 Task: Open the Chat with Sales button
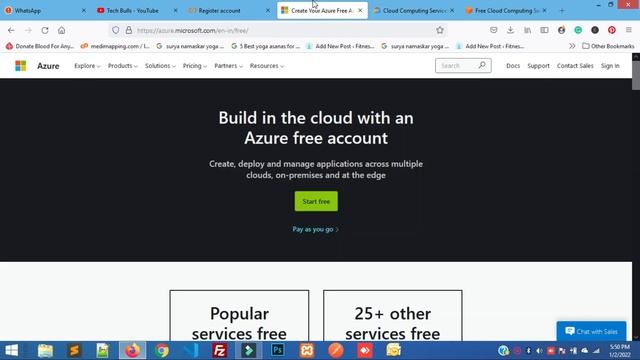pyautogui.click(x=591, y=331)
